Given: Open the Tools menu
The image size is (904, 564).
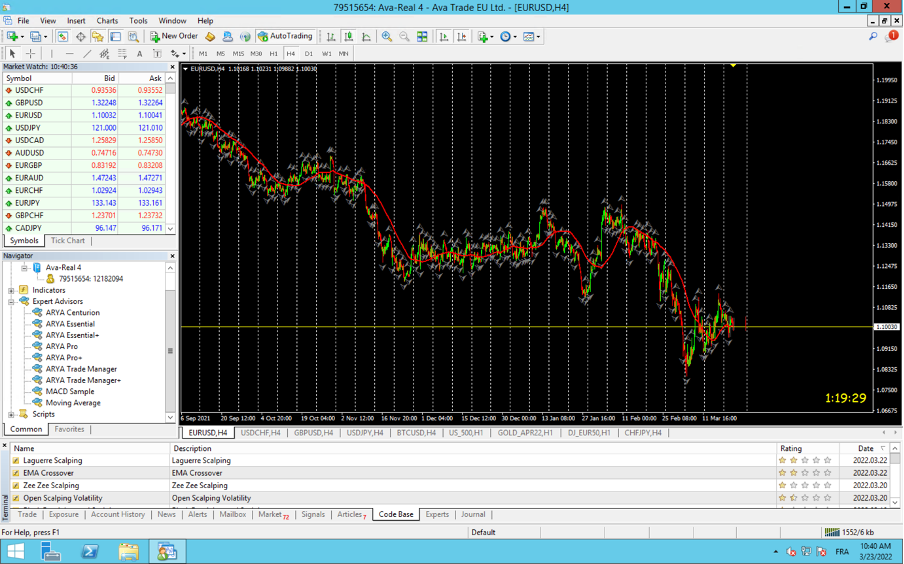Looking at the screenshot, I should click(138, 21).
